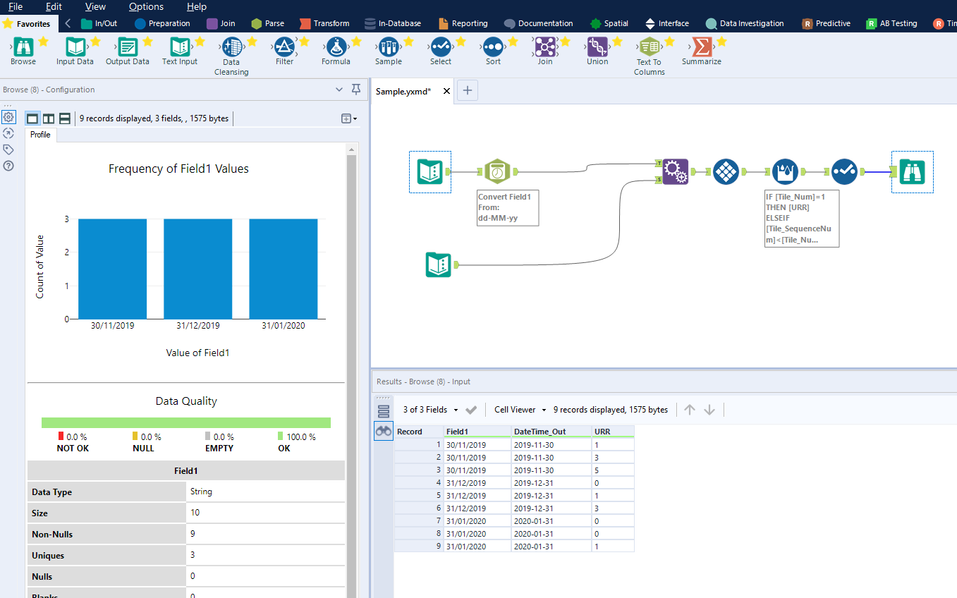Switch to the Transform tool category
Image resolution: width=957 pixels, height=598 pixels.
[323, 23]
